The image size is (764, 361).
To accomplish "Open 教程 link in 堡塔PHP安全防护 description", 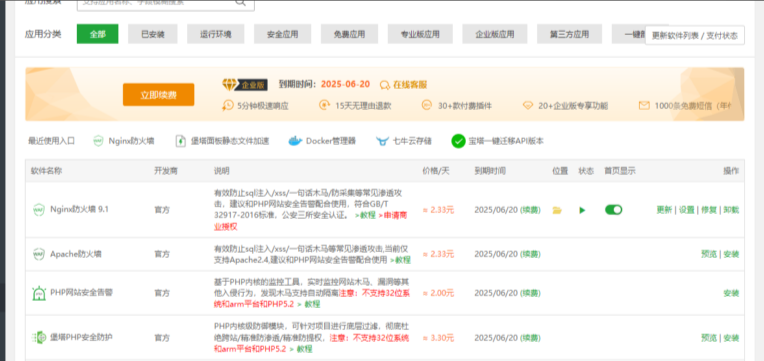I will pyautogui.click(x=302, y=349).
